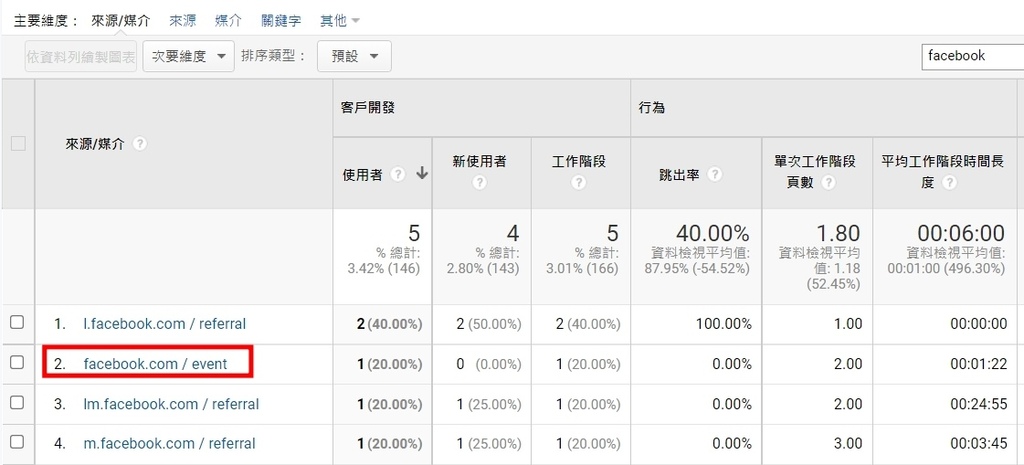Open the m.facebook.com / referral link
Screen dimensions: 1024x465
tap(169, 444)
